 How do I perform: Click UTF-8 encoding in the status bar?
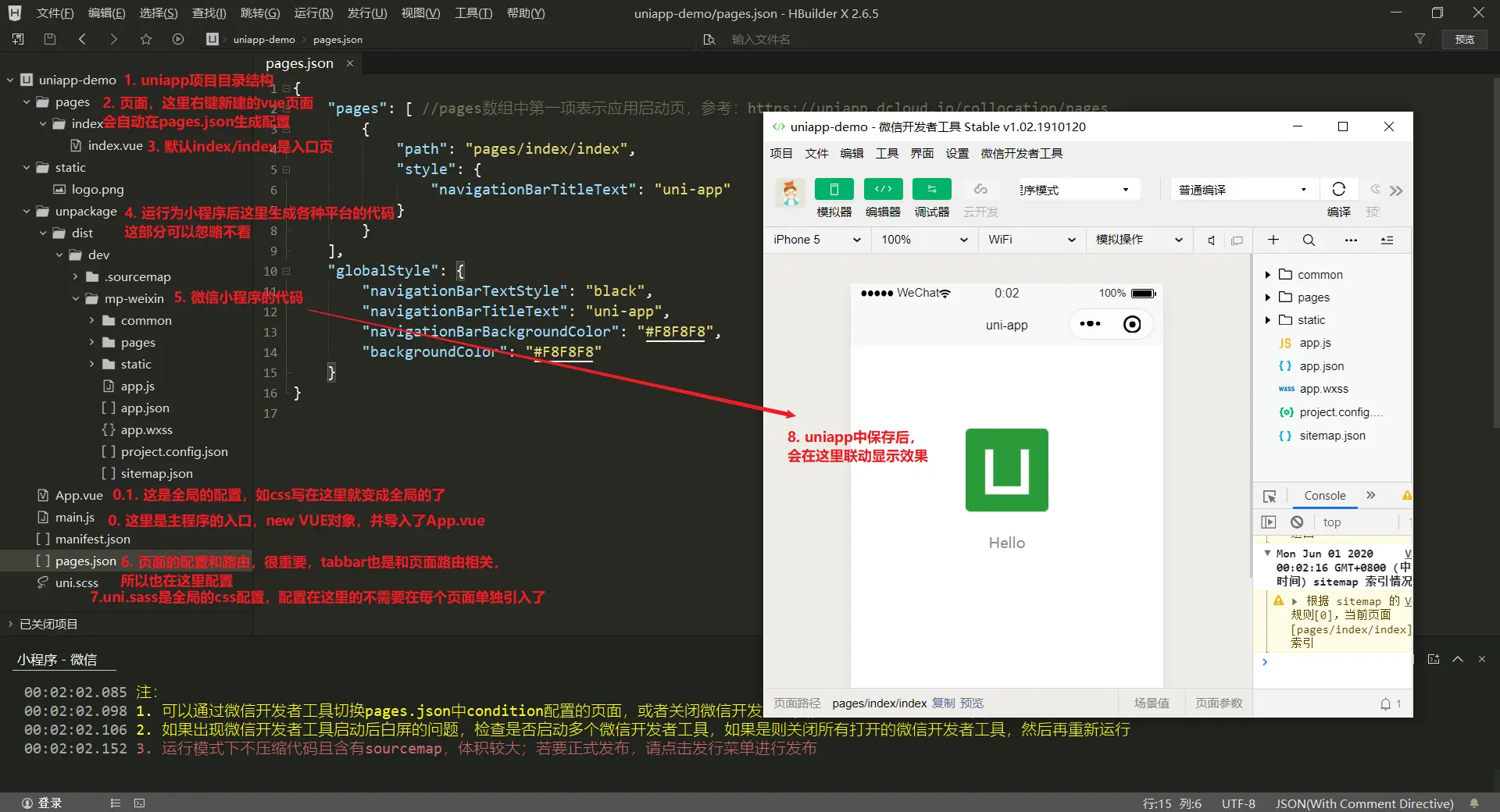coord(1238,803)
